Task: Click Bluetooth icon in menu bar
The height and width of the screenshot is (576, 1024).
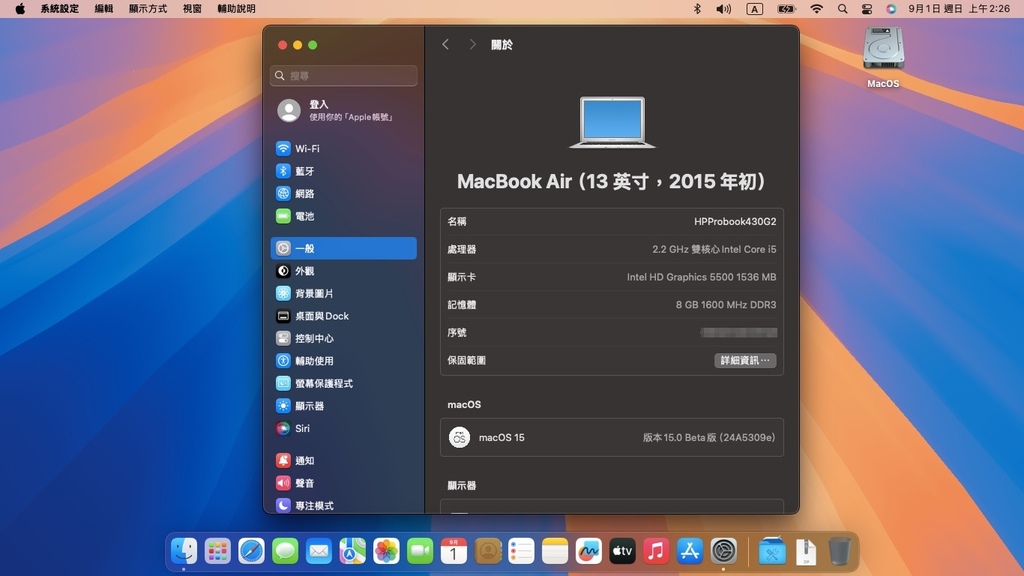Action: pyautogui.click(x=697, y=8)
